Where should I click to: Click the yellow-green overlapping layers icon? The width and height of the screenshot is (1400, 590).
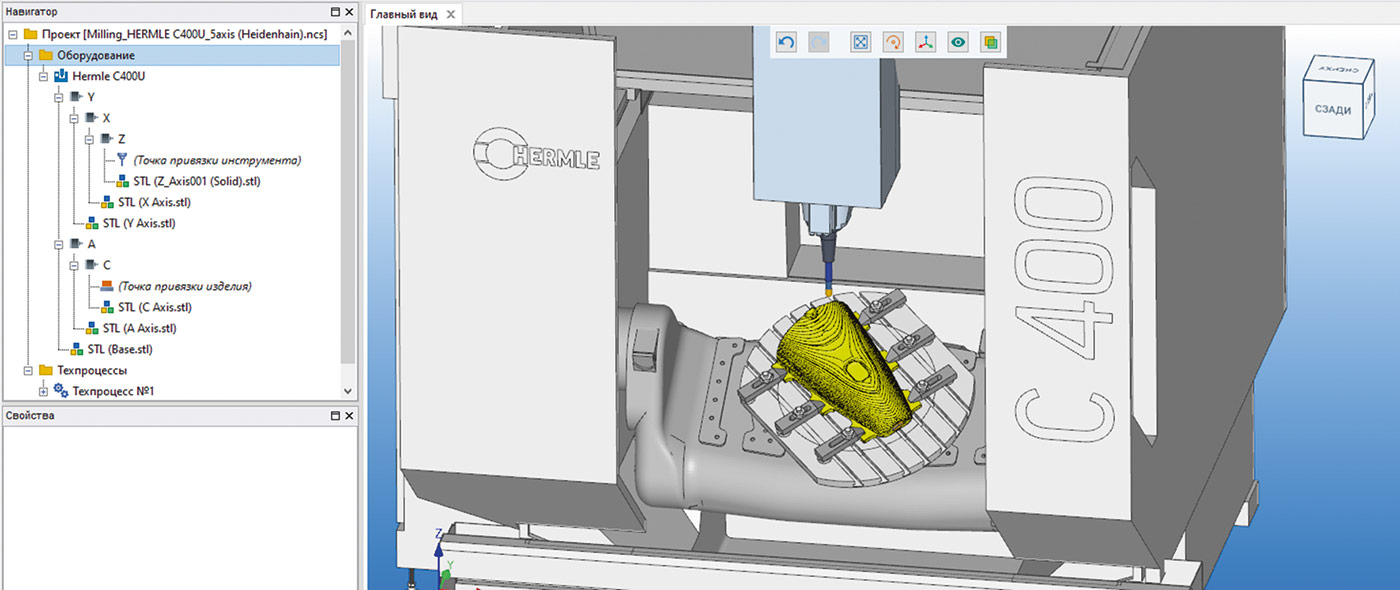(x=991, y=43)
